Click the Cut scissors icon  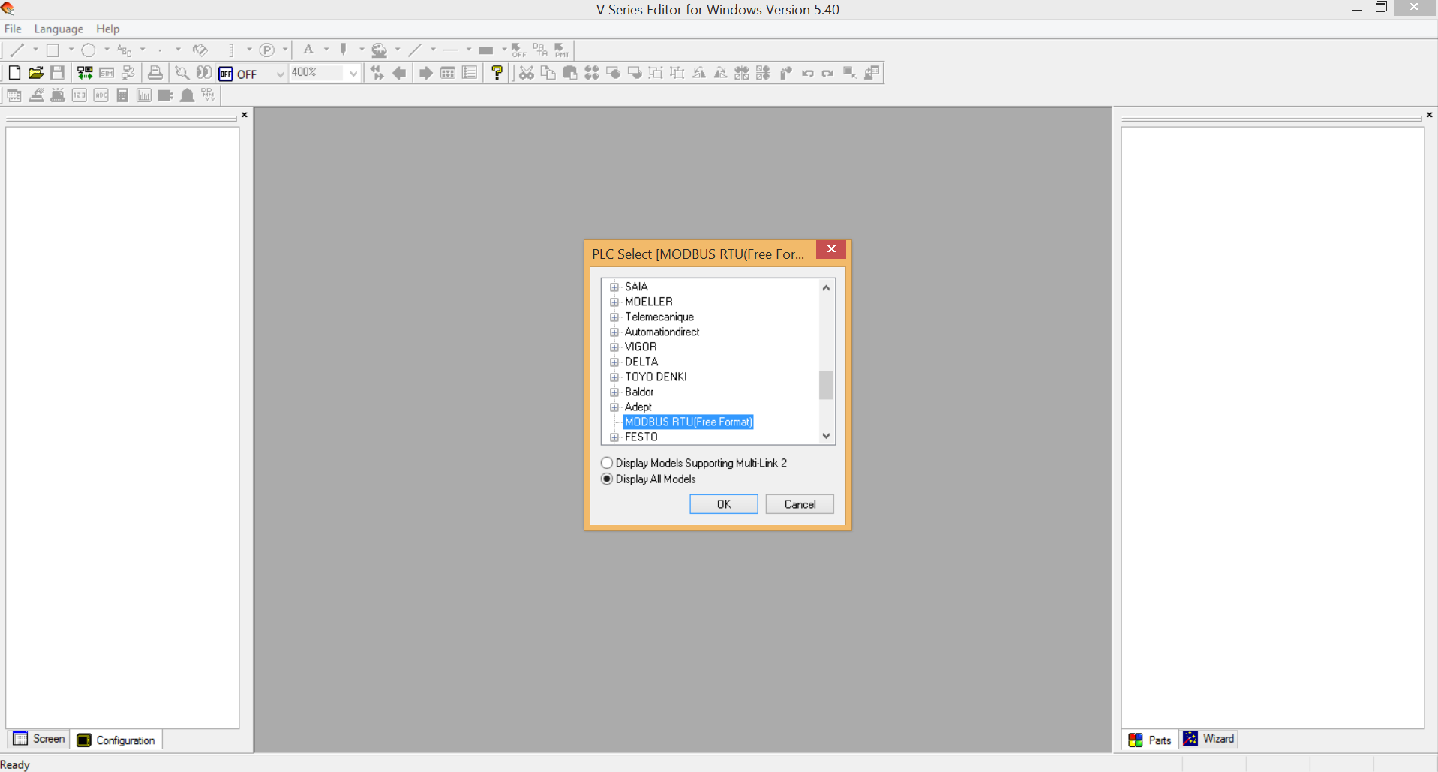pos(526,73)
